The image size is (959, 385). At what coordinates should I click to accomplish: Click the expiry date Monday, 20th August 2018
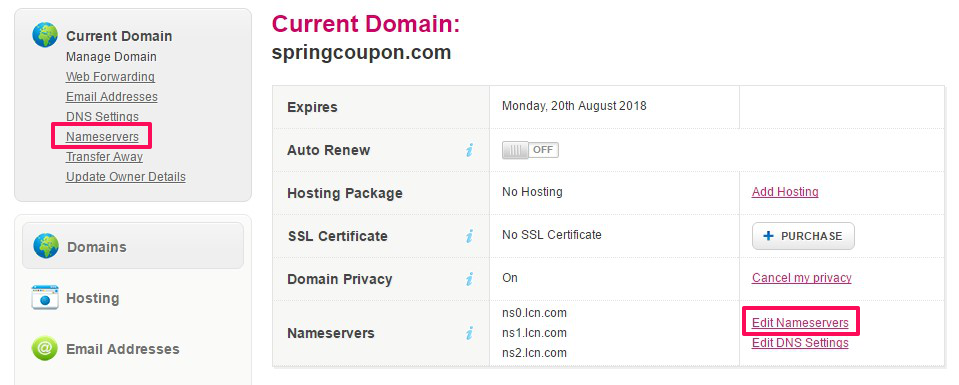574,106
